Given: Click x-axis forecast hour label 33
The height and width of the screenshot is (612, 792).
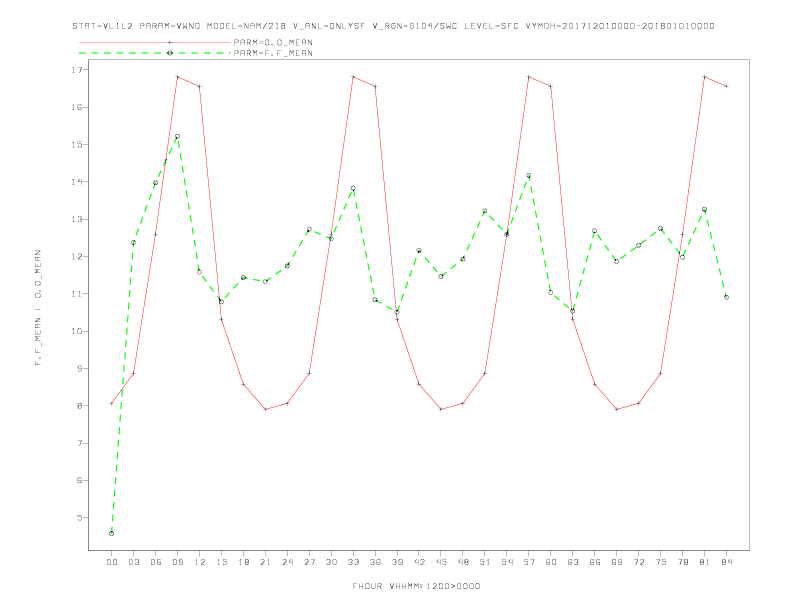Looking at the screenshot, I should coord(353,562).
